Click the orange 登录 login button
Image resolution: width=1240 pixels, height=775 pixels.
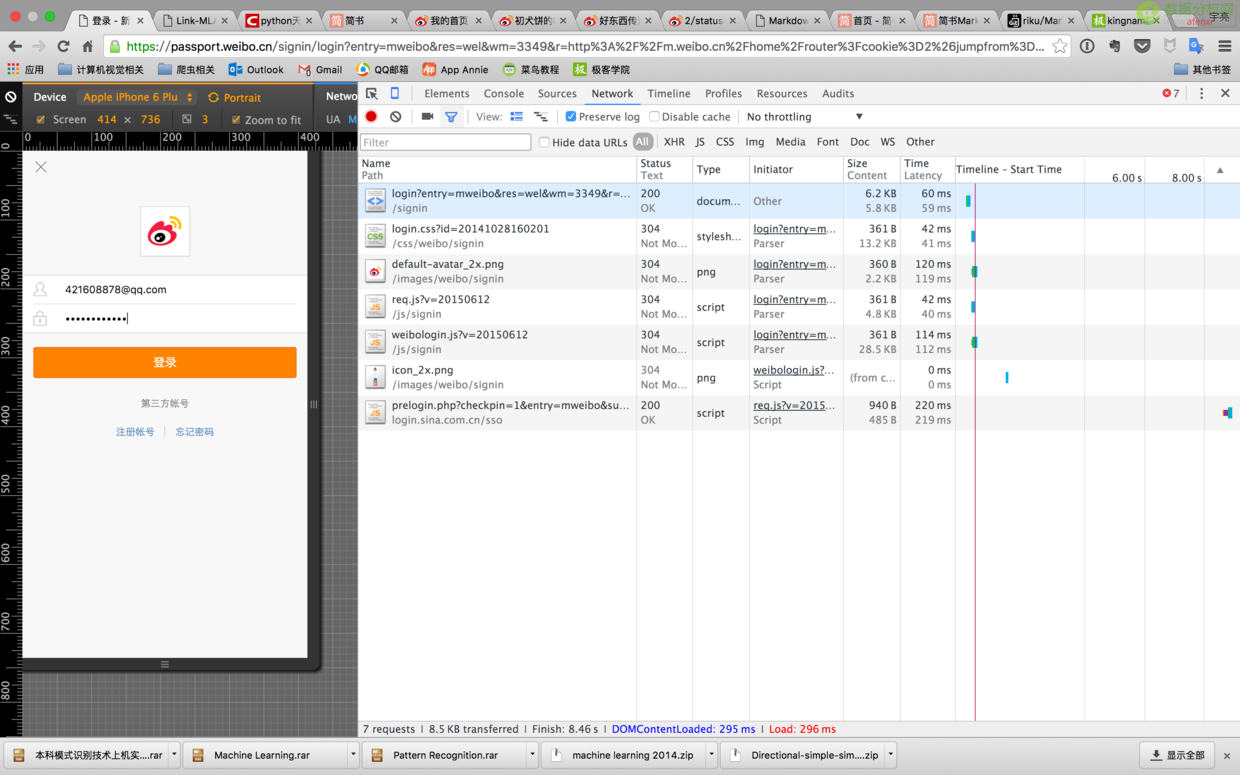coord(165,362)
